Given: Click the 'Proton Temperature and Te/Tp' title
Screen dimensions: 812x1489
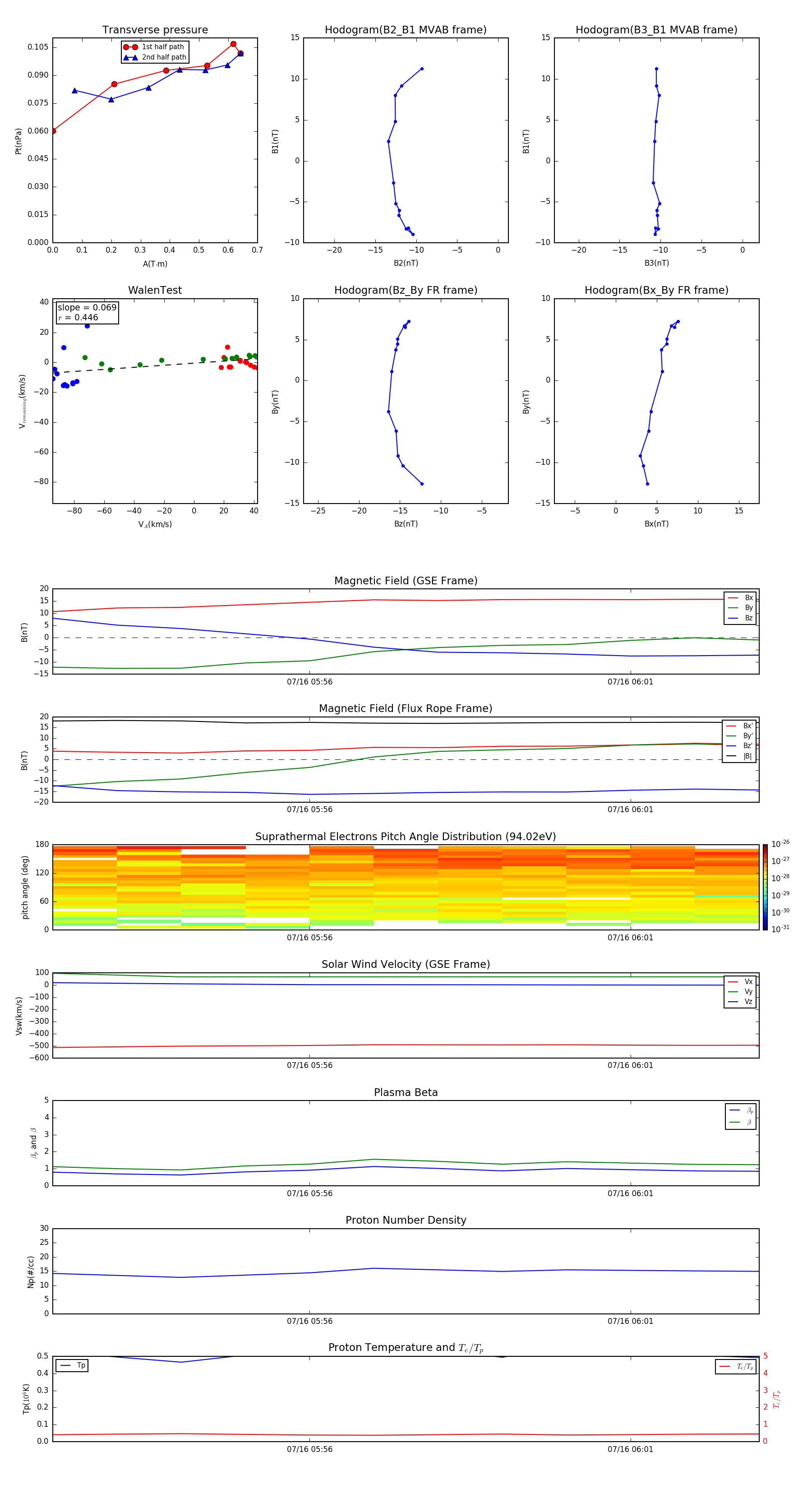Looking at the screenshot, I should [x=406, y=1348].
